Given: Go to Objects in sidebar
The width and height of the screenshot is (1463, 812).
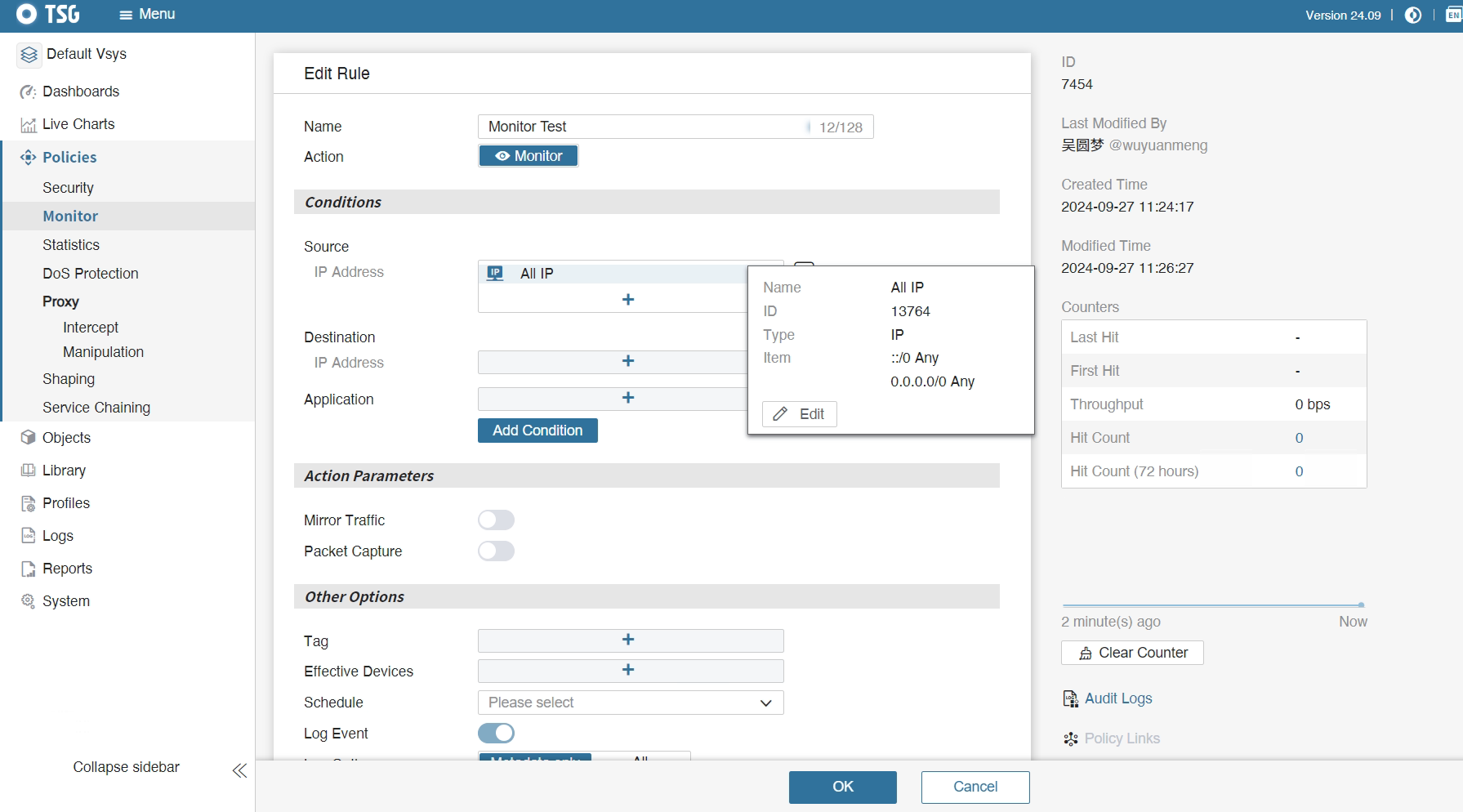Looking at the screenshot, I should (x=66, y=438).
